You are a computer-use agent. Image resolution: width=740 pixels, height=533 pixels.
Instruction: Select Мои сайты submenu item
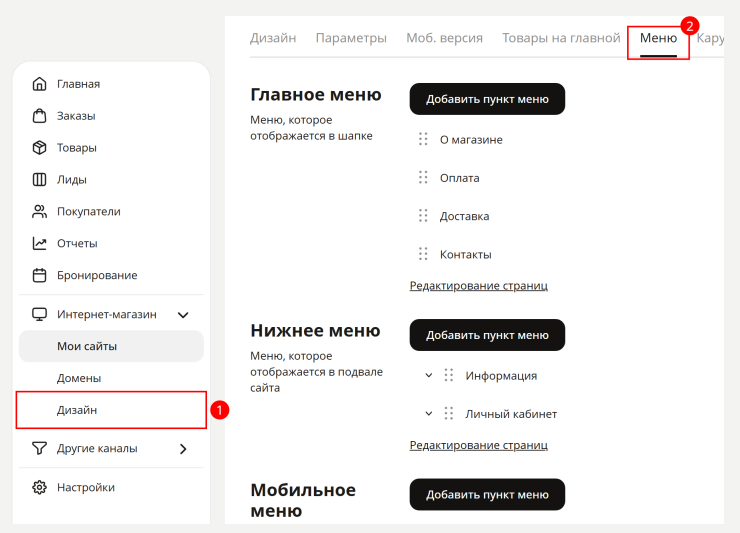click(x=111, y=346)
